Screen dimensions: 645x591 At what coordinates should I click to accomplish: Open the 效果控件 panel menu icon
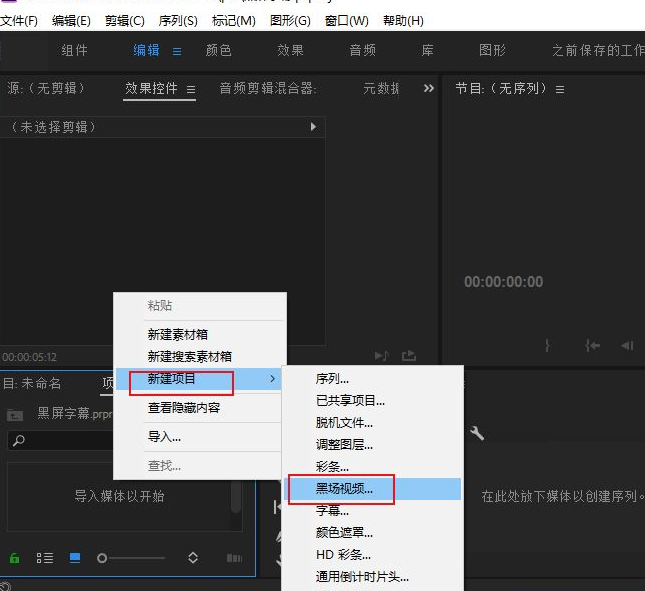coord(191,89)
